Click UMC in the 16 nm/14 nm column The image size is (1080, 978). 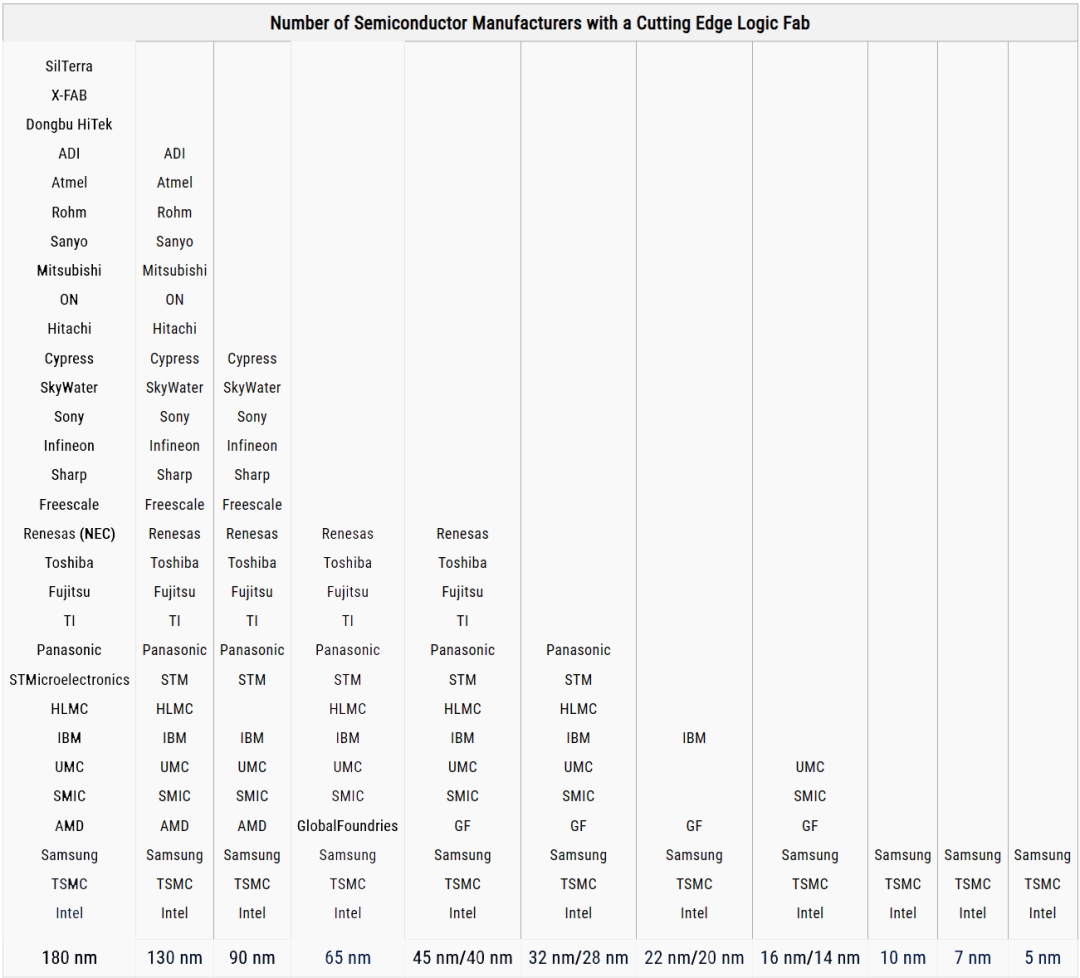coord(809,767)
